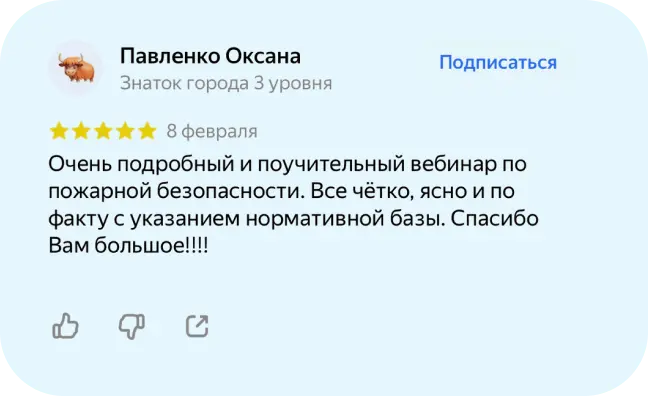Click the review line starting with Очень подробный
648x396 pixels.
point(288,164)
